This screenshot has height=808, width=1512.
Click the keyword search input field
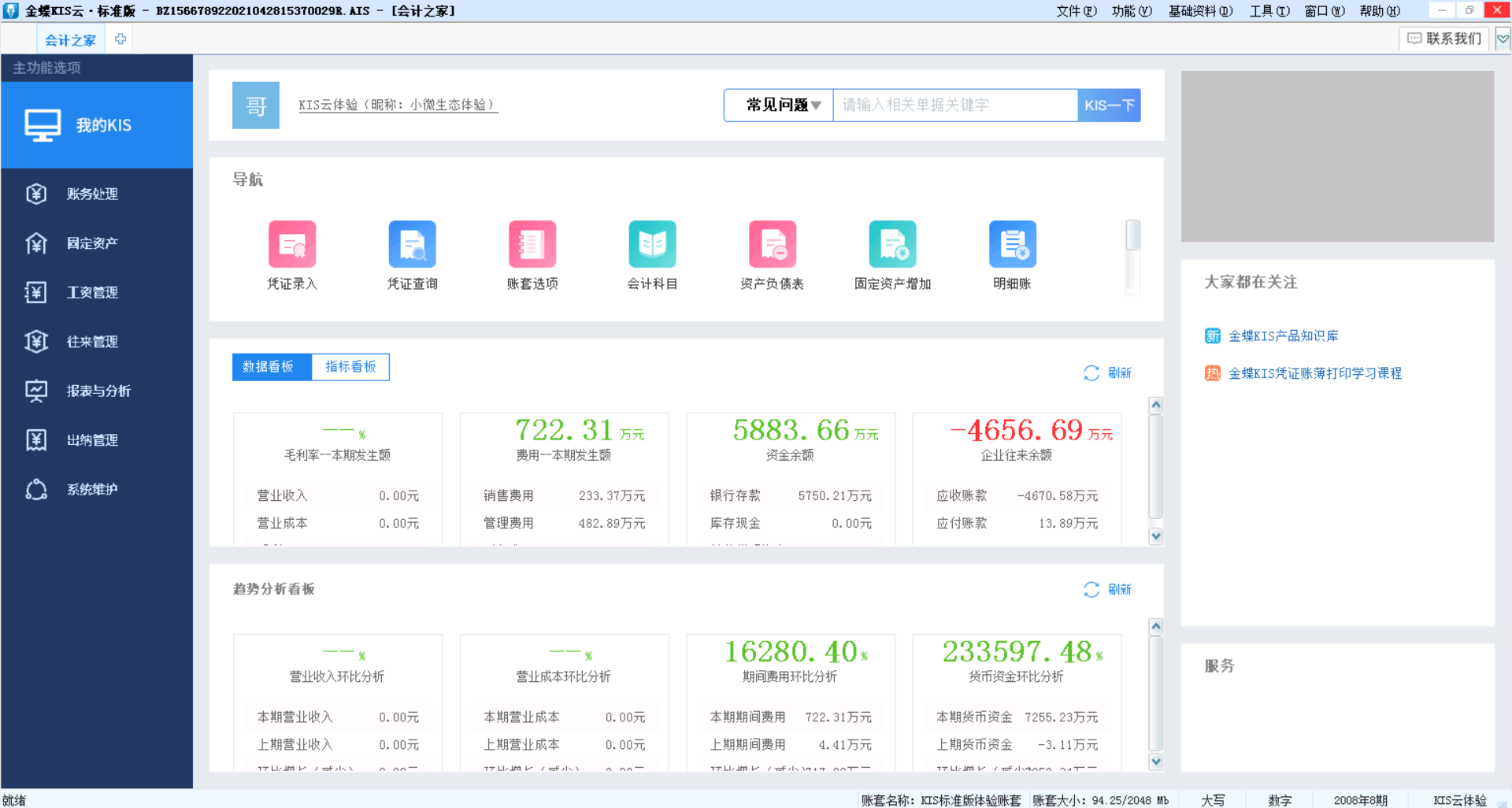click(x=954, y=106)
